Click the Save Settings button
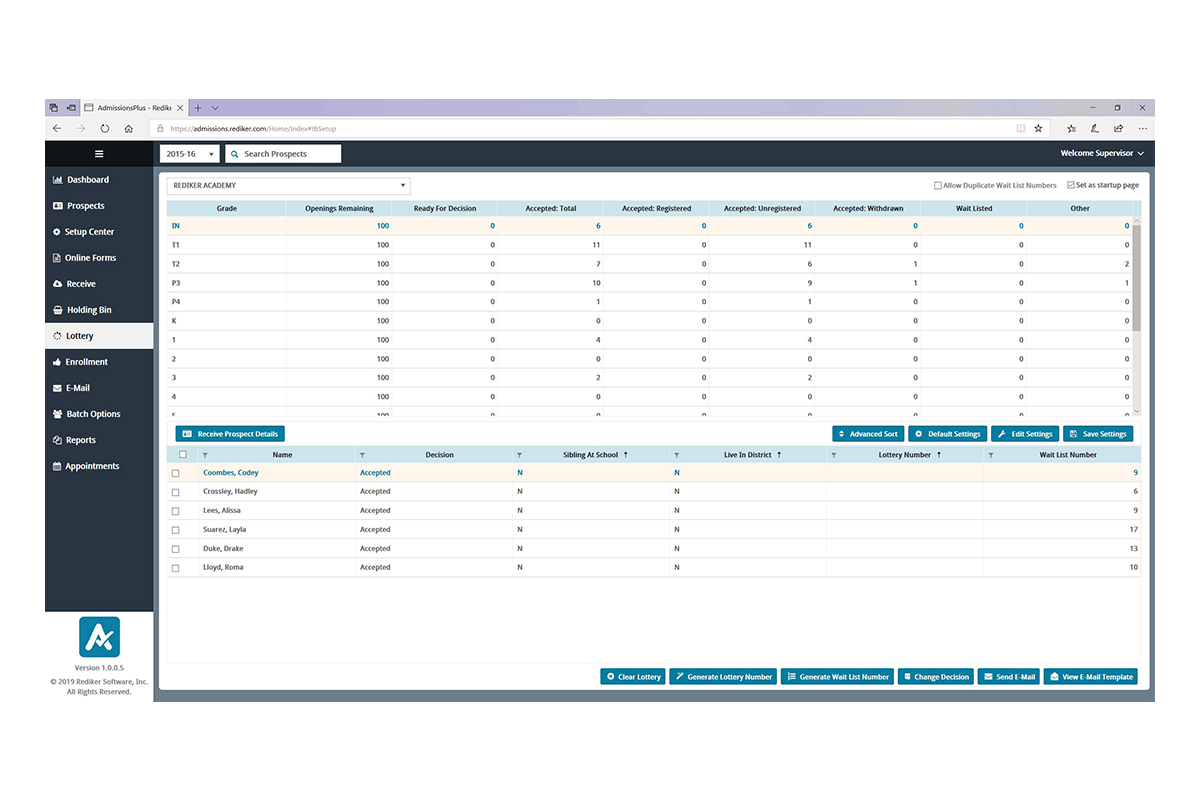This screenshot has height=800, width=1200. click(x=1098, y=434)
